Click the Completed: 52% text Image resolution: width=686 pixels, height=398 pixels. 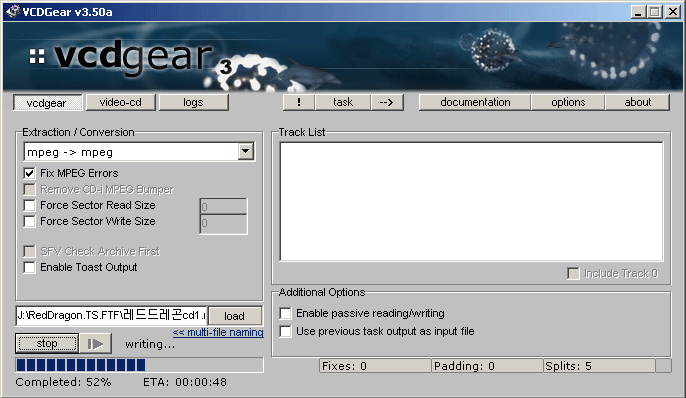tap(63, 382)
